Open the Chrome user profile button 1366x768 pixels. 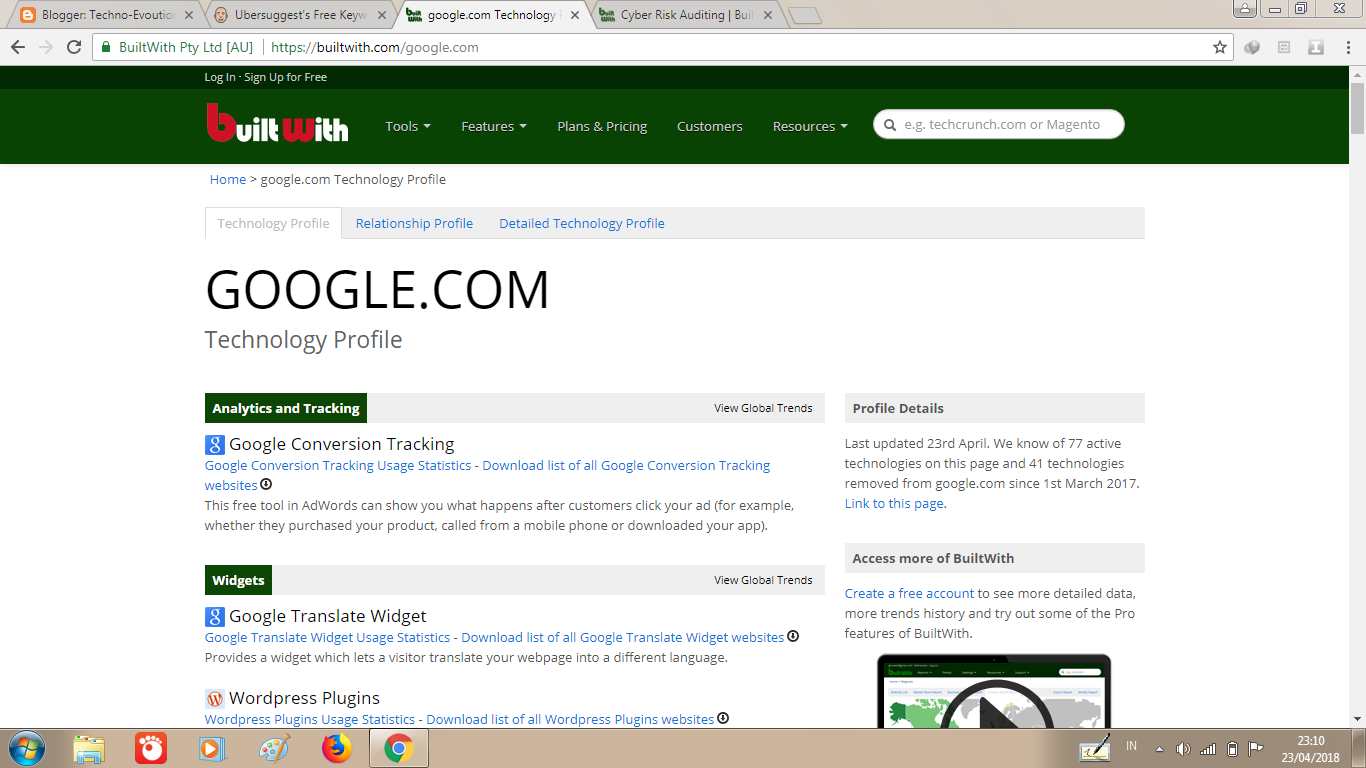tap(1245, 9)
